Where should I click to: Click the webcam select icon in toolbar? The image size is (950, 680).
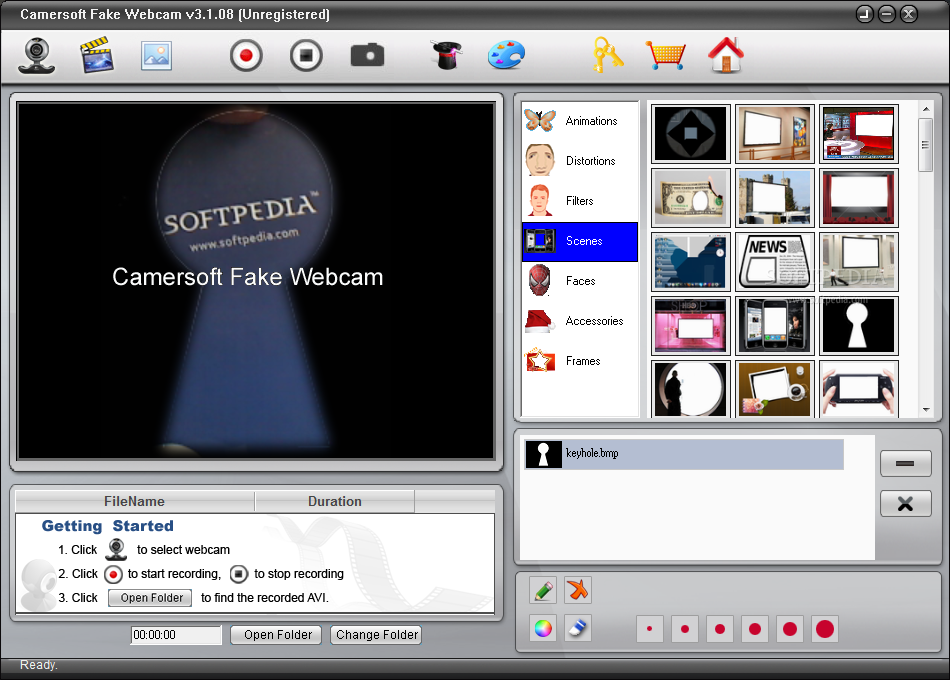(x=36, y=56)
